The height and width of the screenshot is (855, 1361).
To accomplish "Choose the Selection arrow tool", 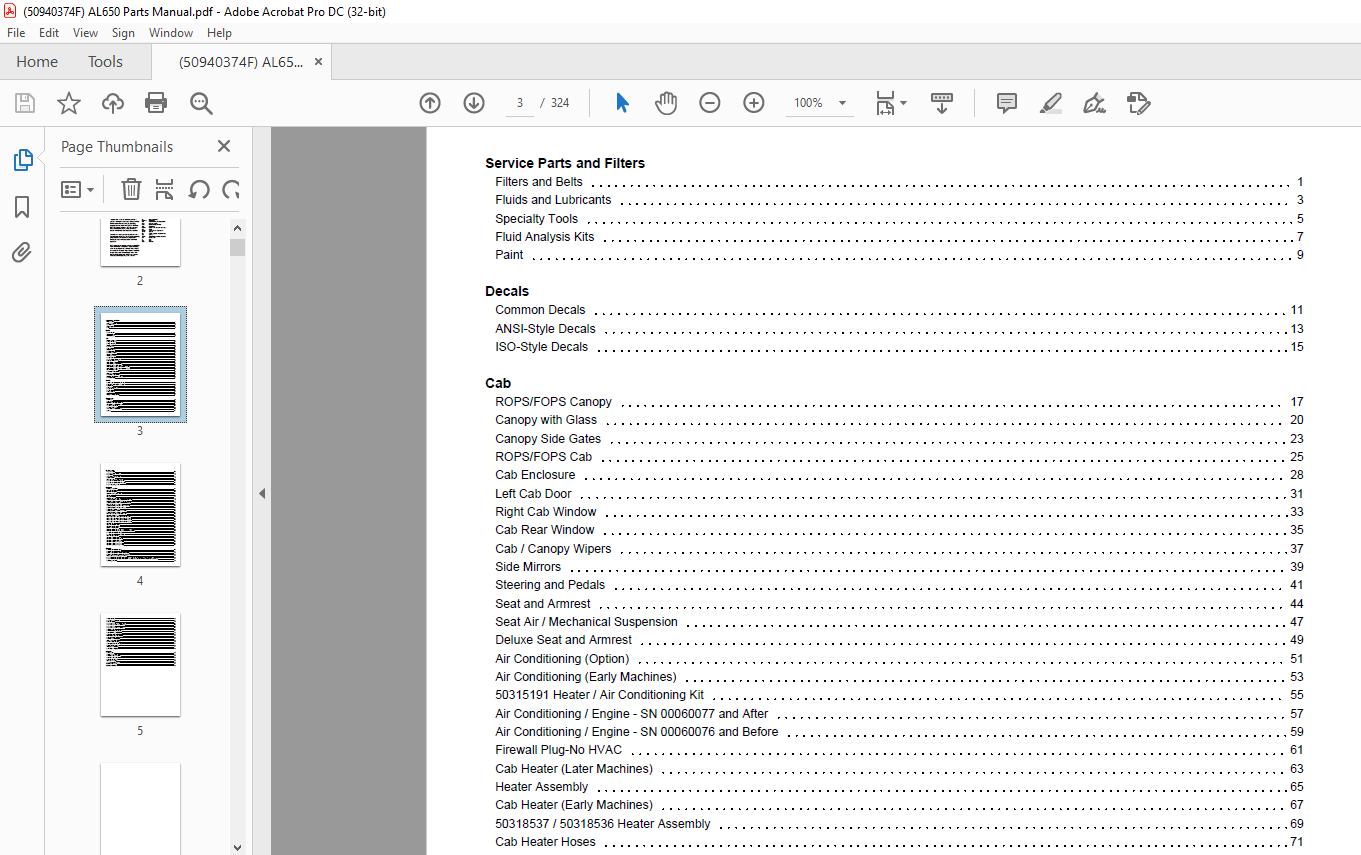I will click(x=622, y=103).
